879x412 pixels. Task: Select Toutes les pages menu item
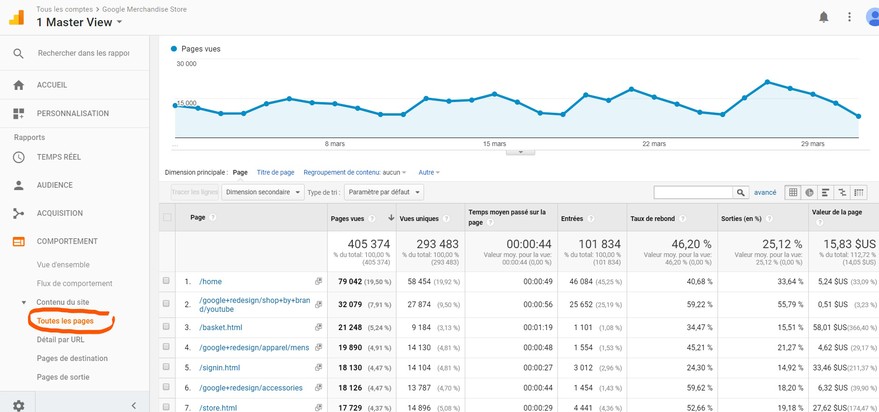pos(65,321)
